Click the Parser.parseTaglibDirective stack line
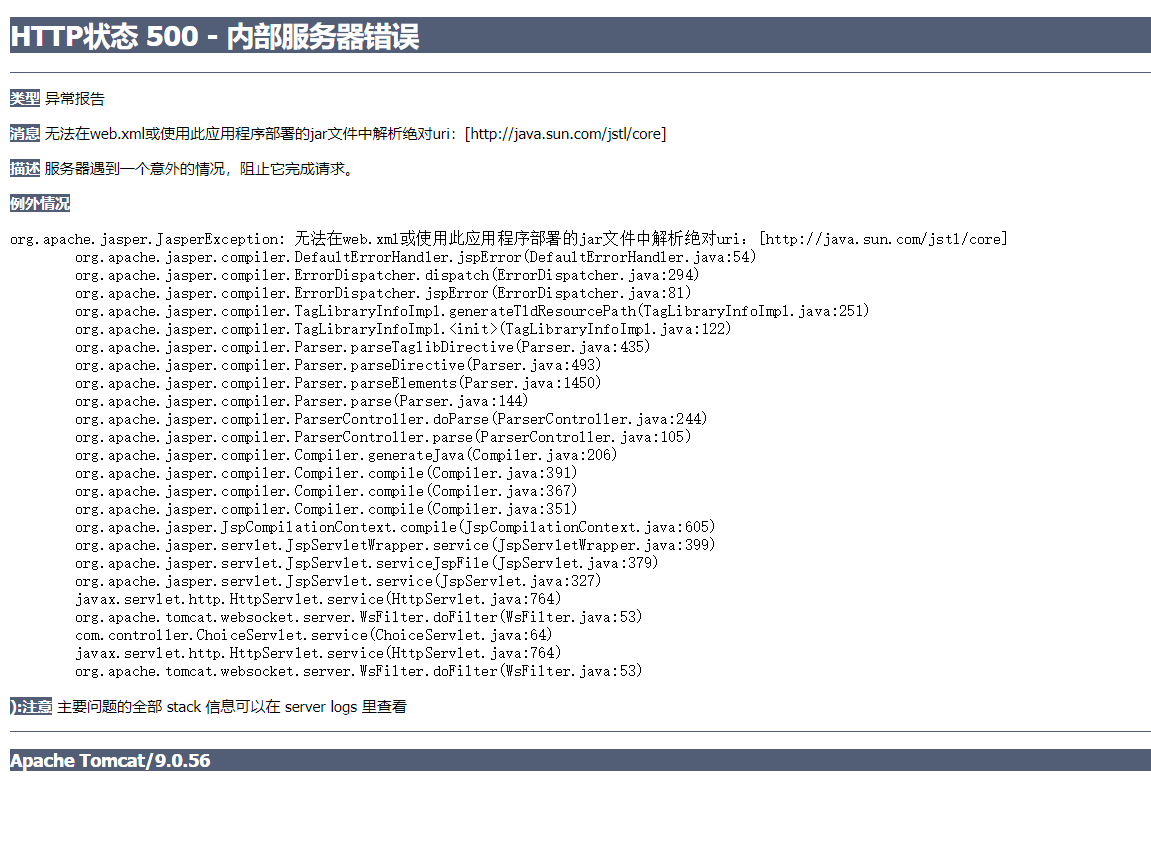 (363, 347)
